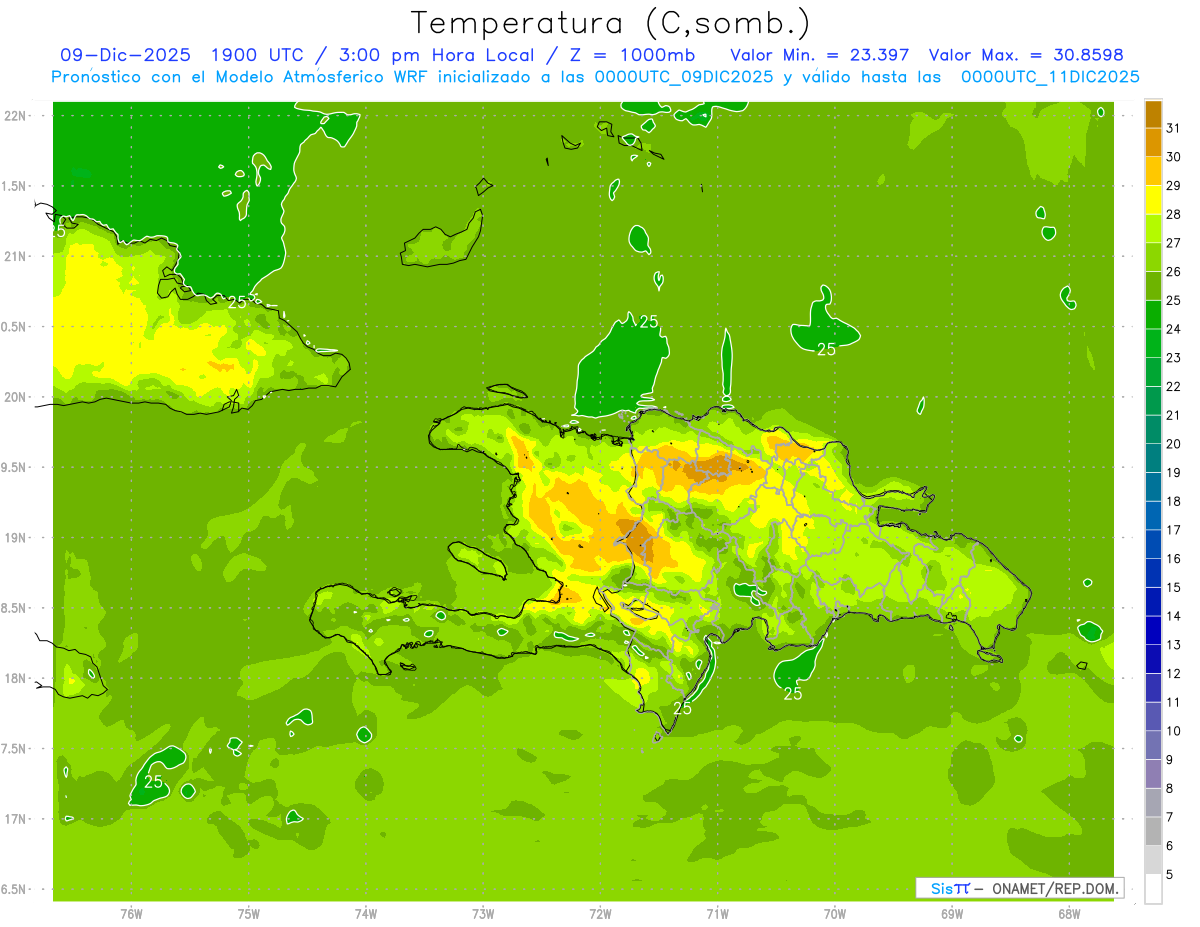This screenshot has width=1200, height=927.
Task: Click the title 'Temperatura (C,somb.)'
Action: tap(611, 22)
